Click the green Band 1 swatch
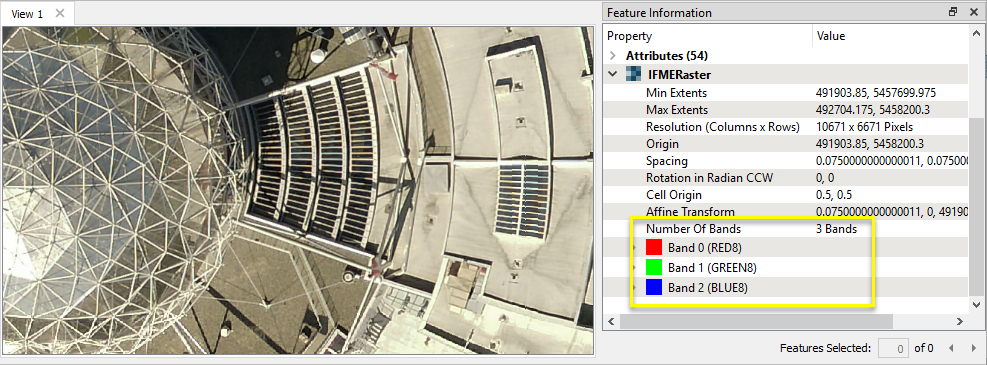Screen dimensions: 987x365 pyautogui.click(x=654, y=267)
